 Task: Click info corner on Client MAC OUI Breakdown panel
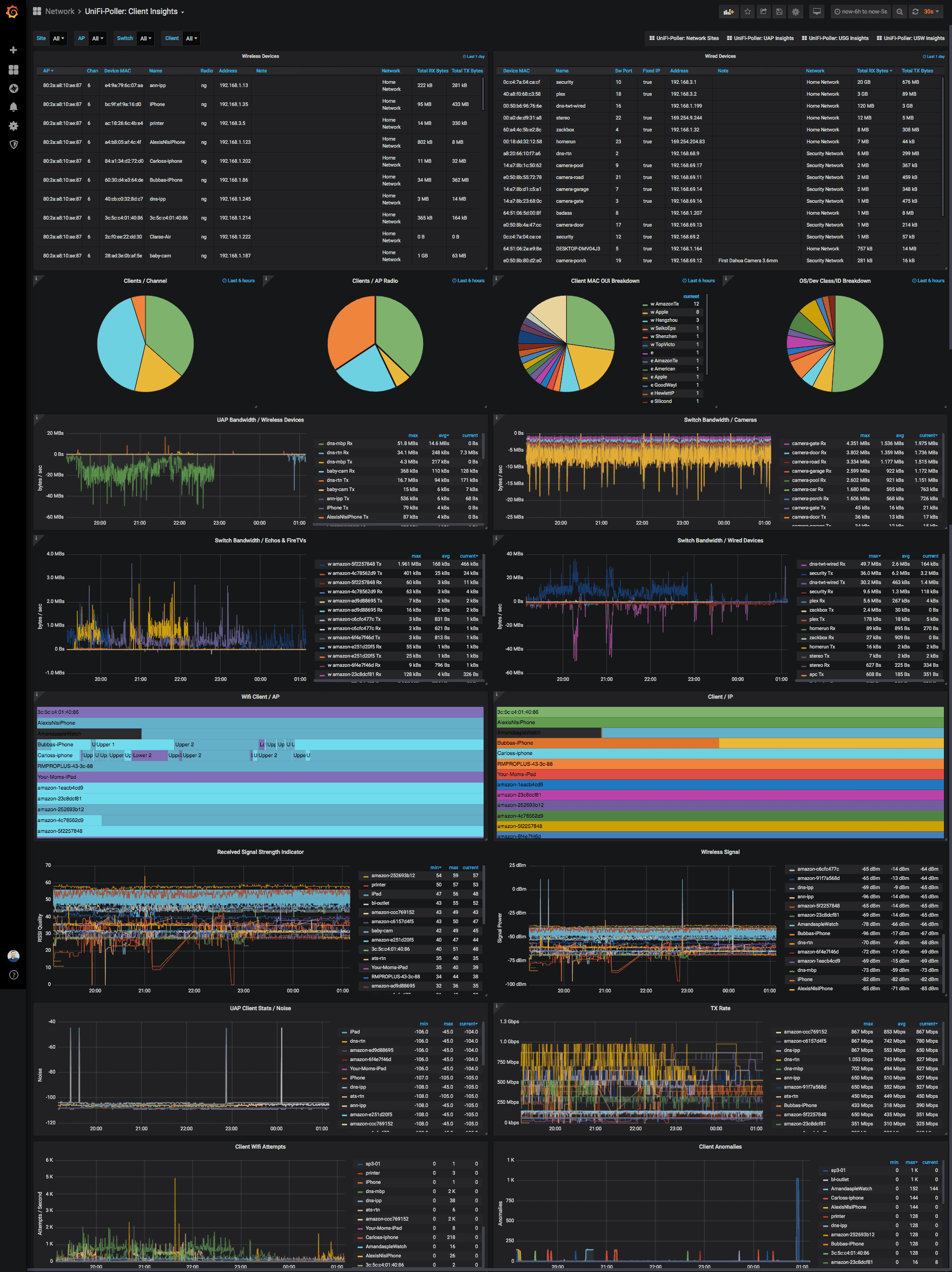[x=496, y=279]
